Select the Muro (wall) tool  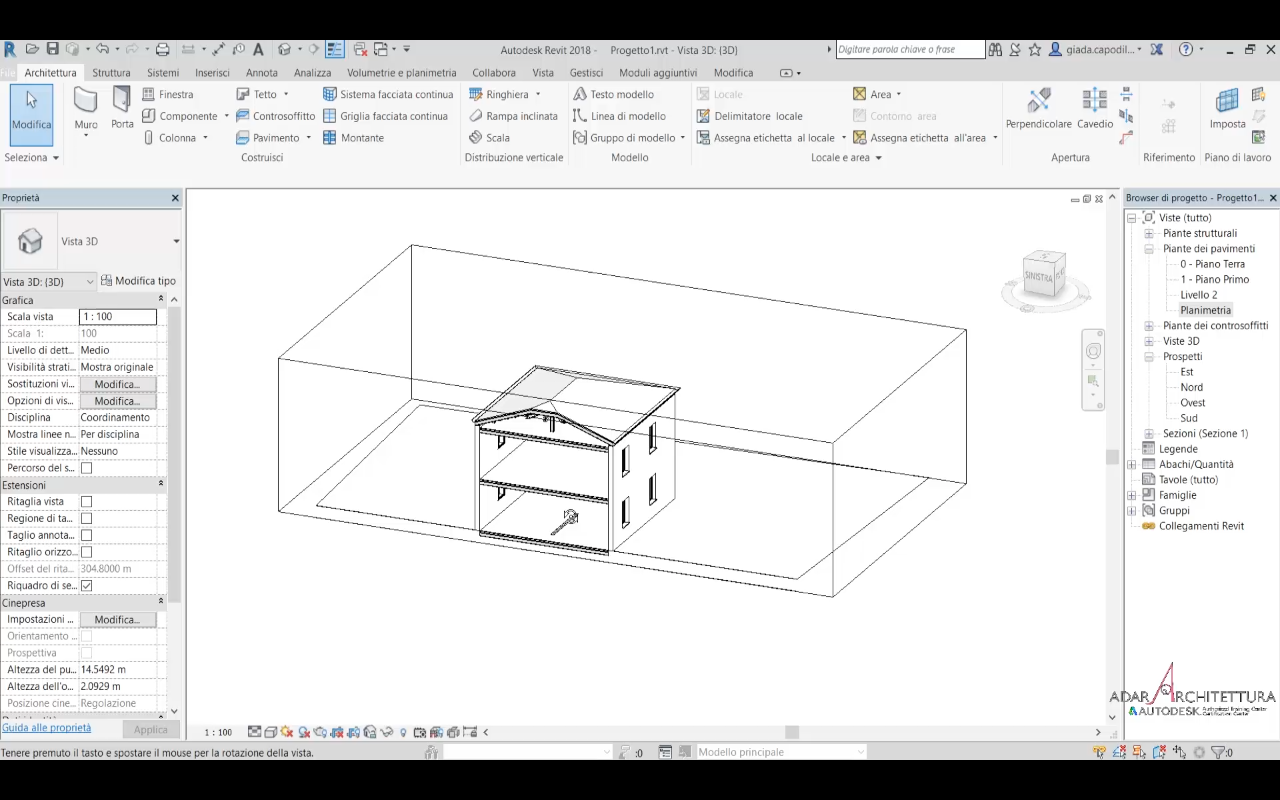pos(86,107)
